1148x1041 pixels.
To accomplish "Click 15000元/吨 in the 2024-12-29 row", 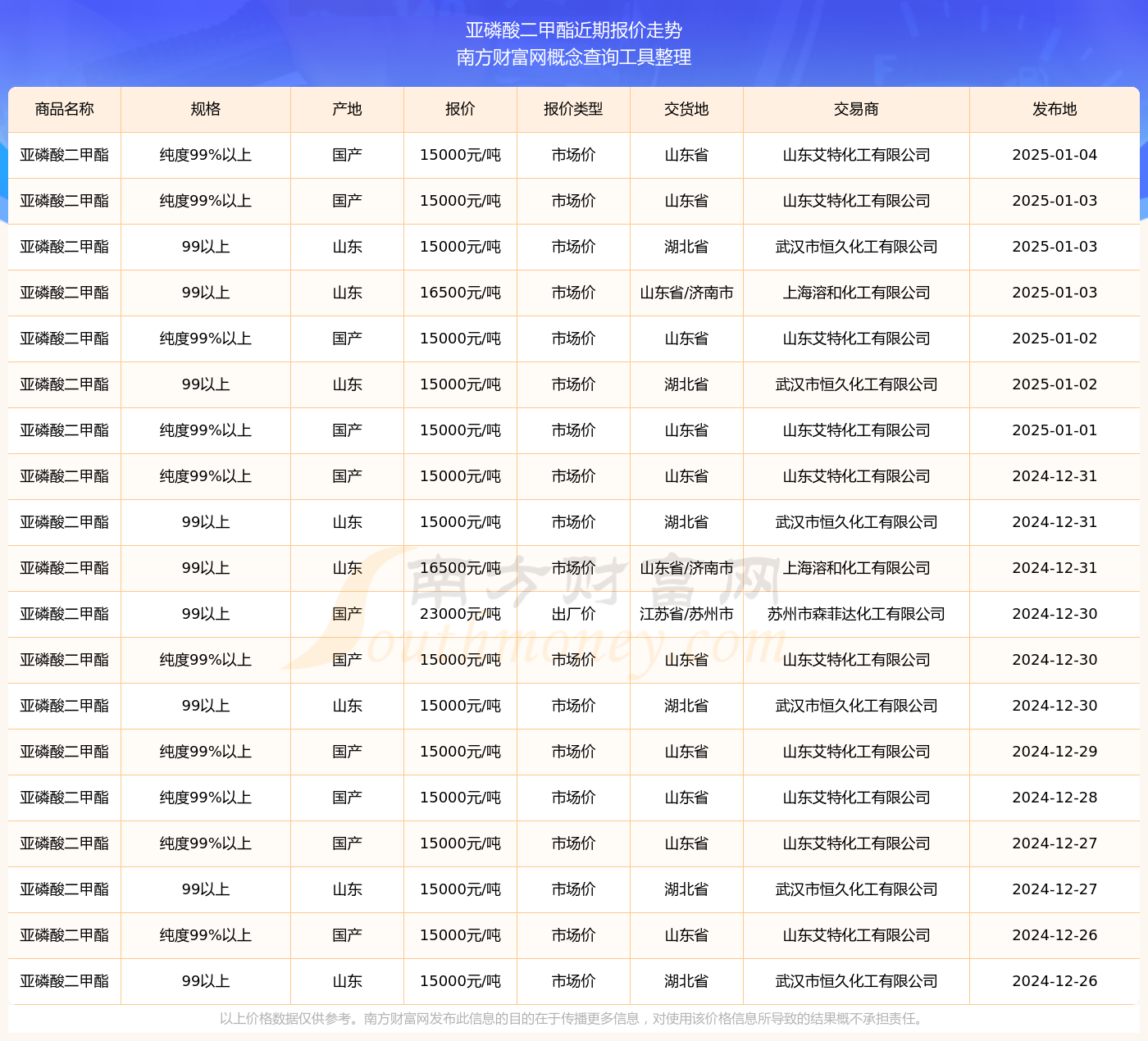I will click(461, 752).
